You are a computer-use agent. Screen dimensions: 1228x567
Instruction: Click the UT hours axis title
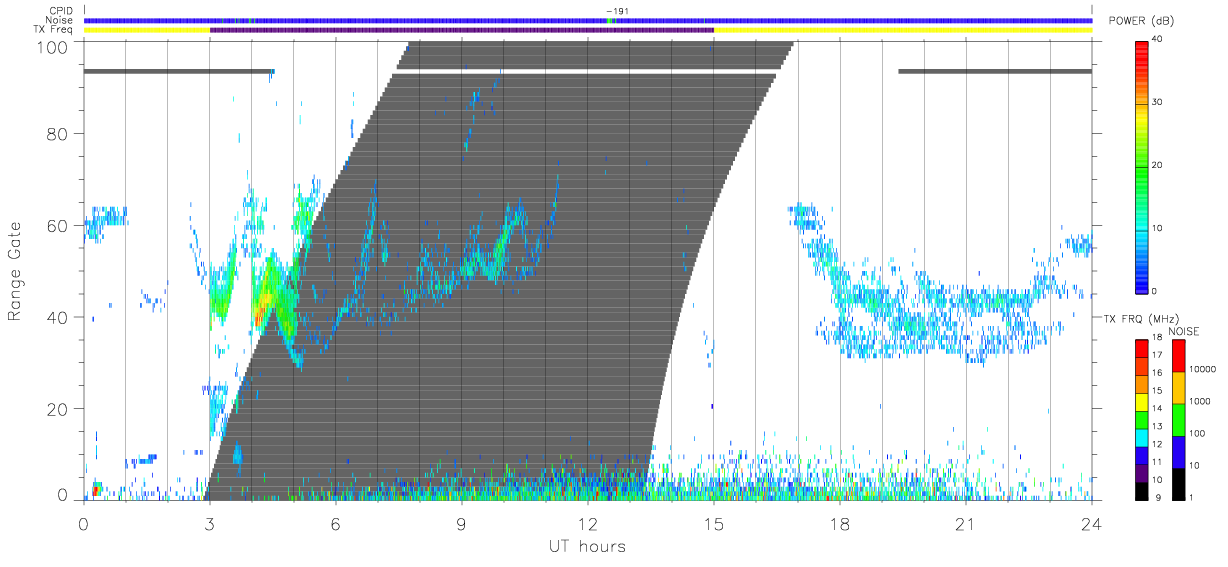click(586, 546)
